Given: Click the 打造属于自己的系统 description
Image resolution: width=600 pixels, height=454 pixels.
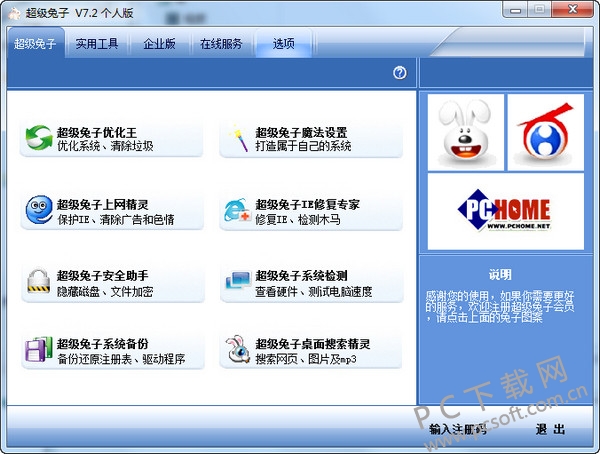Looking at the screenshot, I should [303, 146].
